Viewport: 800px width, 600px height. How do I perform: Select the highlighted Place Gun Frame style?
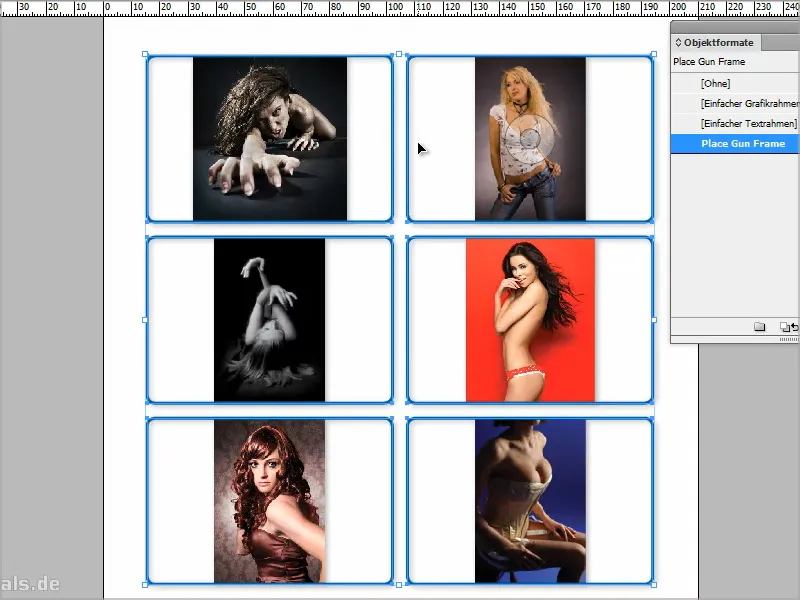point(735,143)
